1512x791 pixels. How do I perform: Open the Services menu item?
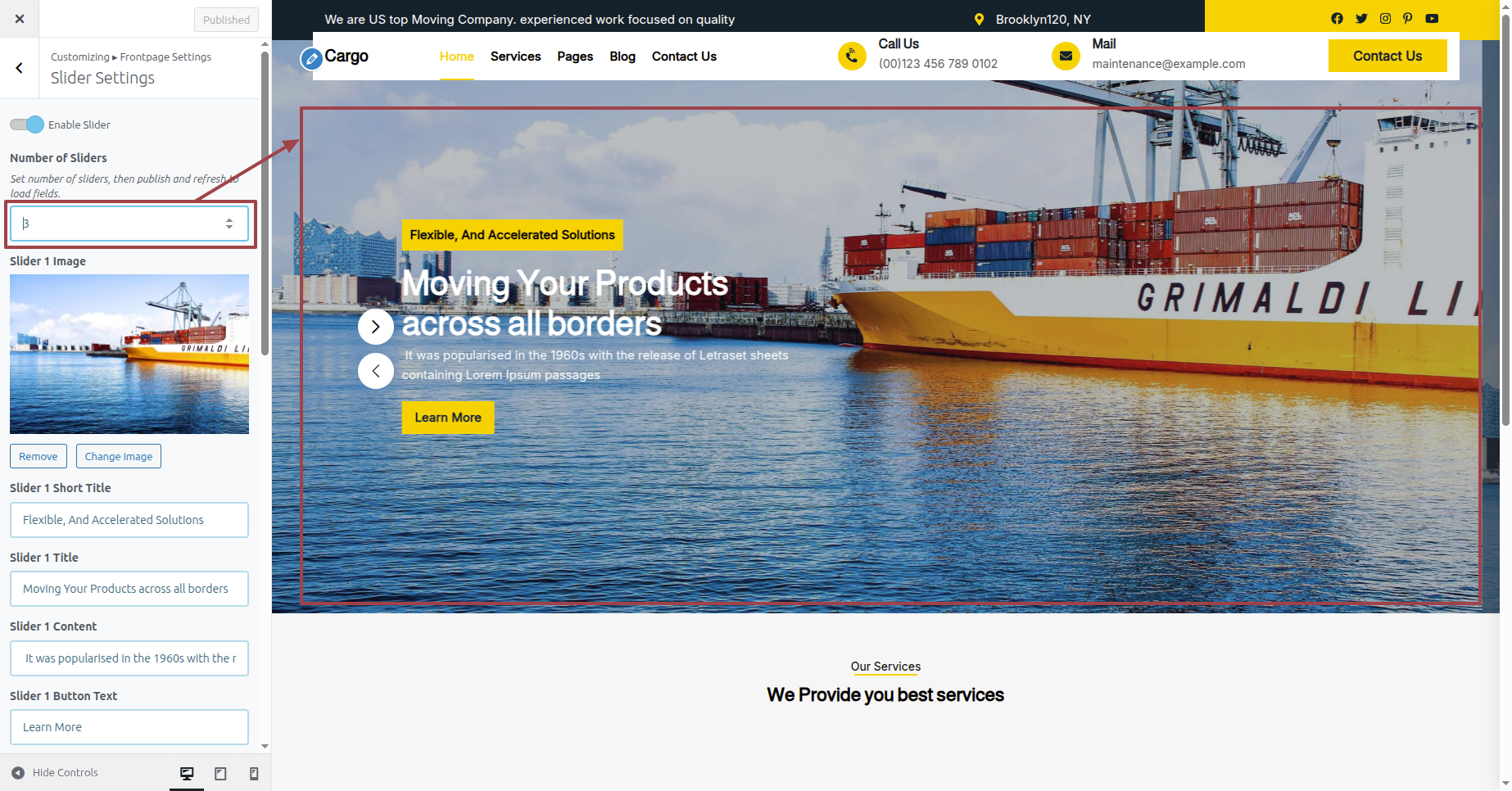tap(515, 56)
